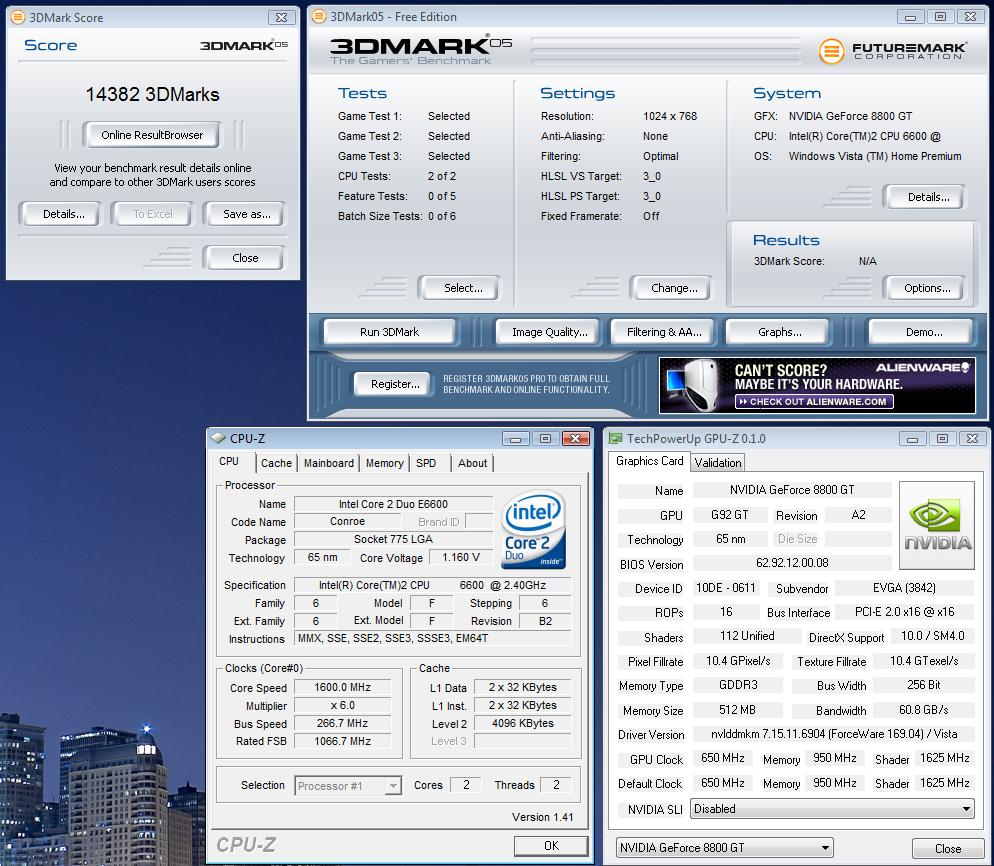Screen dimensions: 994x866
Task: Switch to Mainboard tab in CPU-Z
Action: click(328, 463)
